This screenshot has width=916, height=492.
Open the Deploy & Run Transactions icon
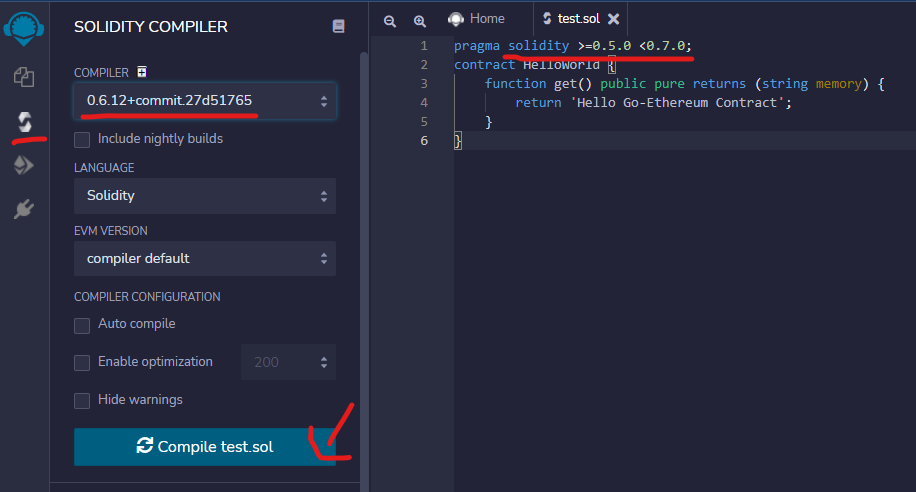[x=24, y=165]
